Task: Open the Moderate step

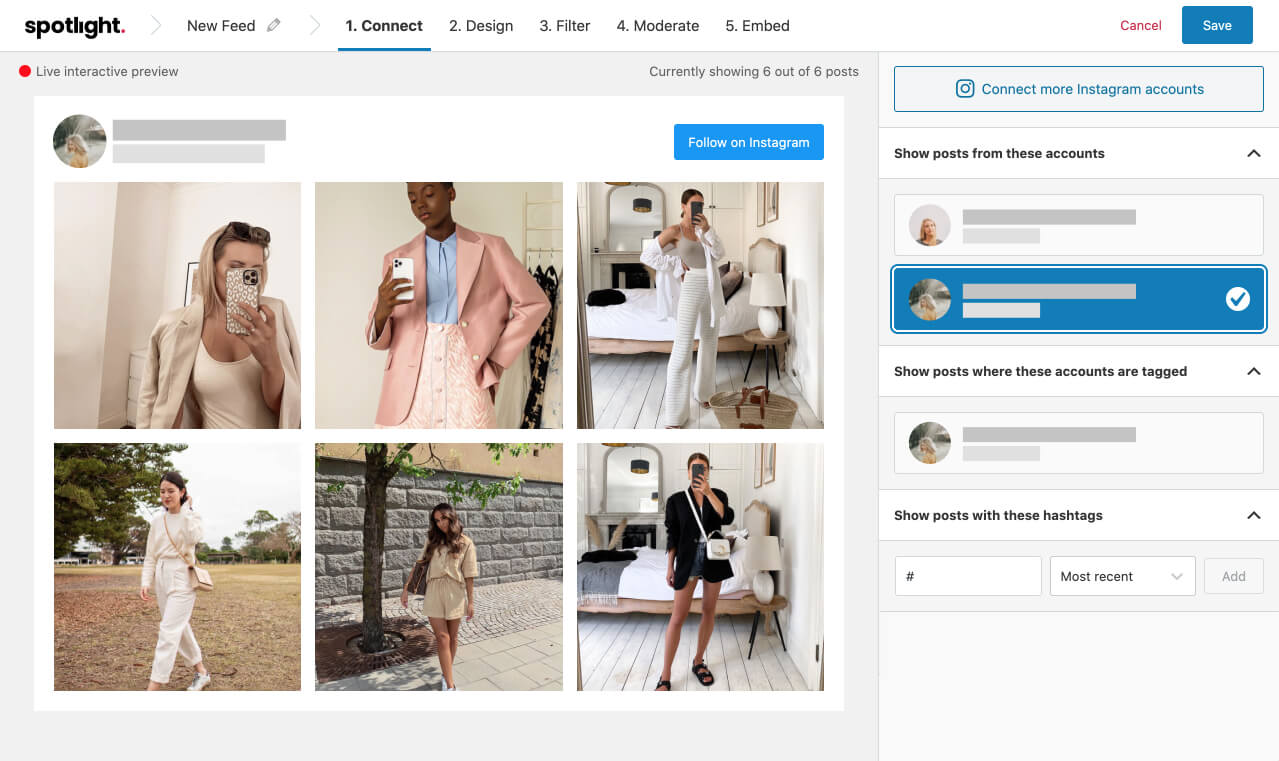Action: click(657, 25)
